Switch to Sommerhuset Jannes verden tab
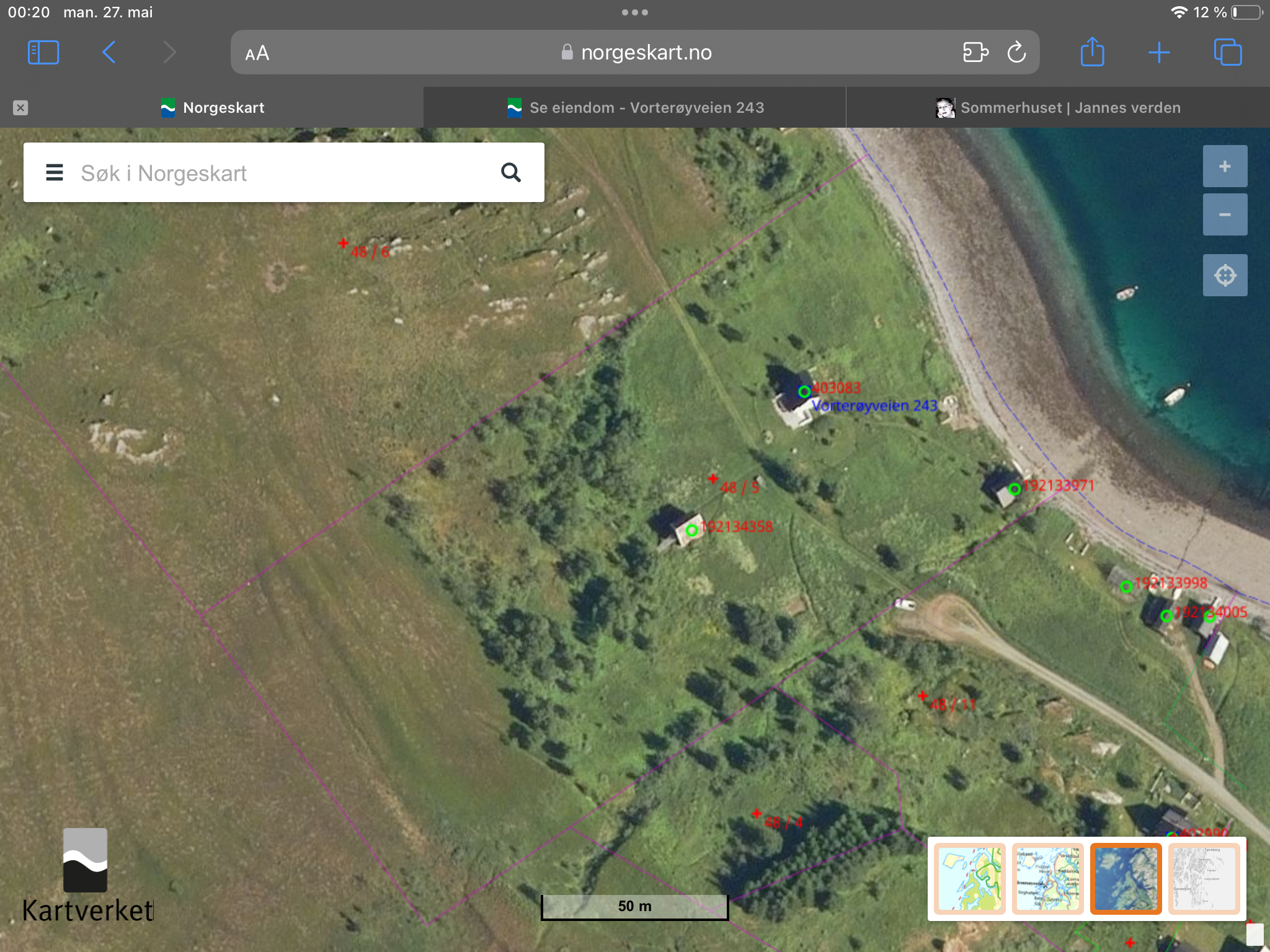 coord(1058,108)
